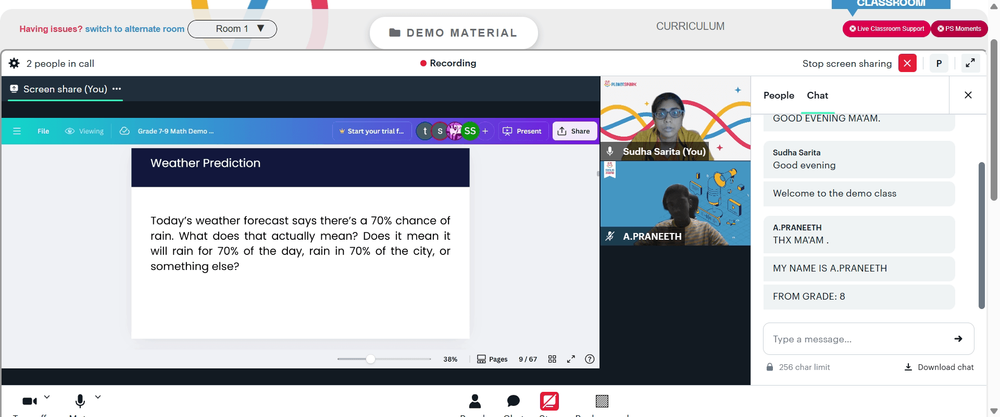Click green SS collaborator avatar
Screen dimensions: 1000x417
(x=470, y=131)
